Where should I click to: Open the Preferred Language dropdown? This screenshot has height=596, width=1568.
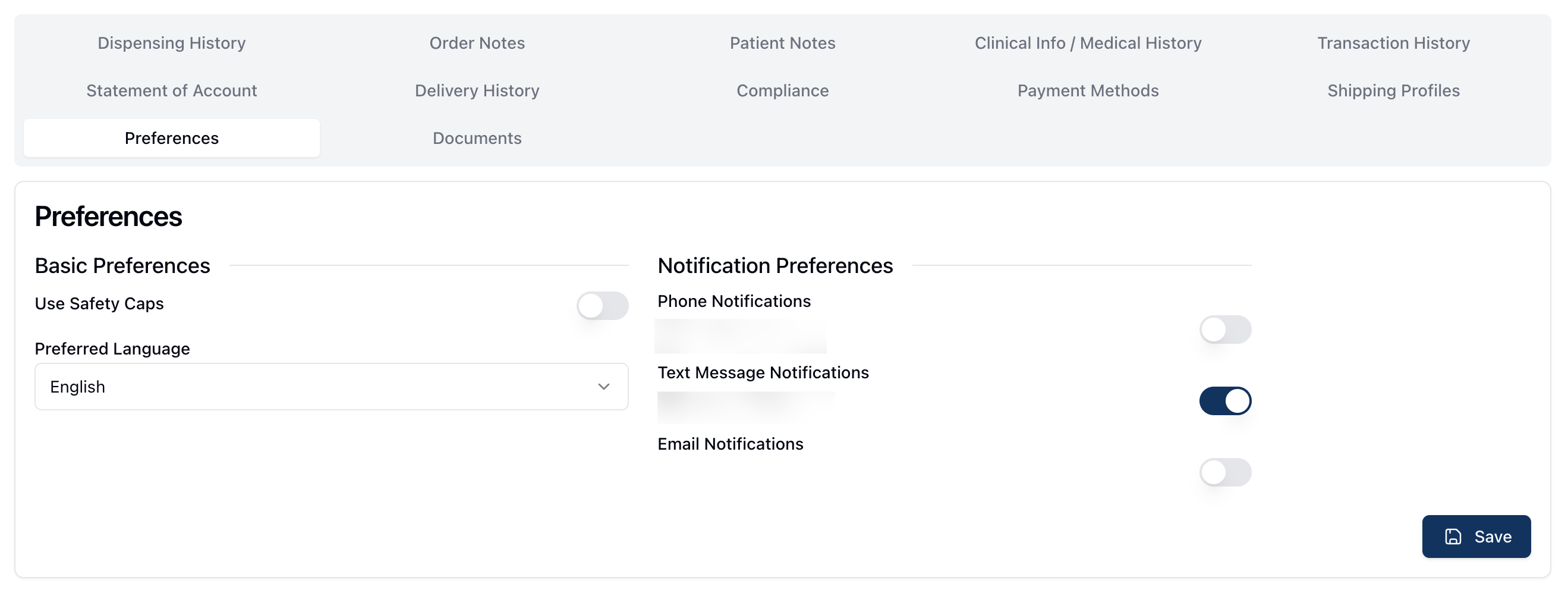tap(330, 387)
